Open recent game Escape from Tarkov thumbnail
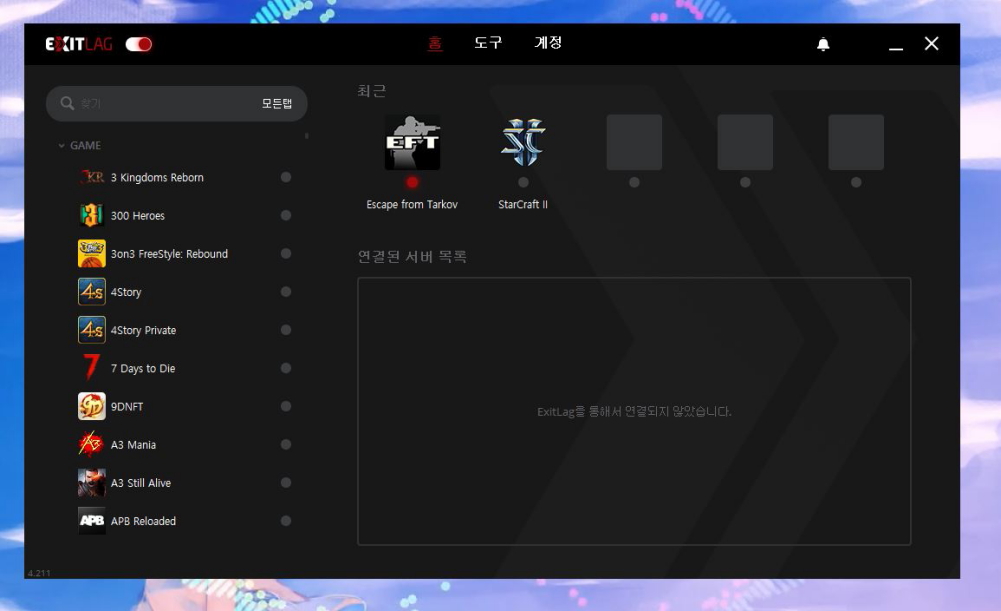The image size is (1001, 611). click(412, 142)
